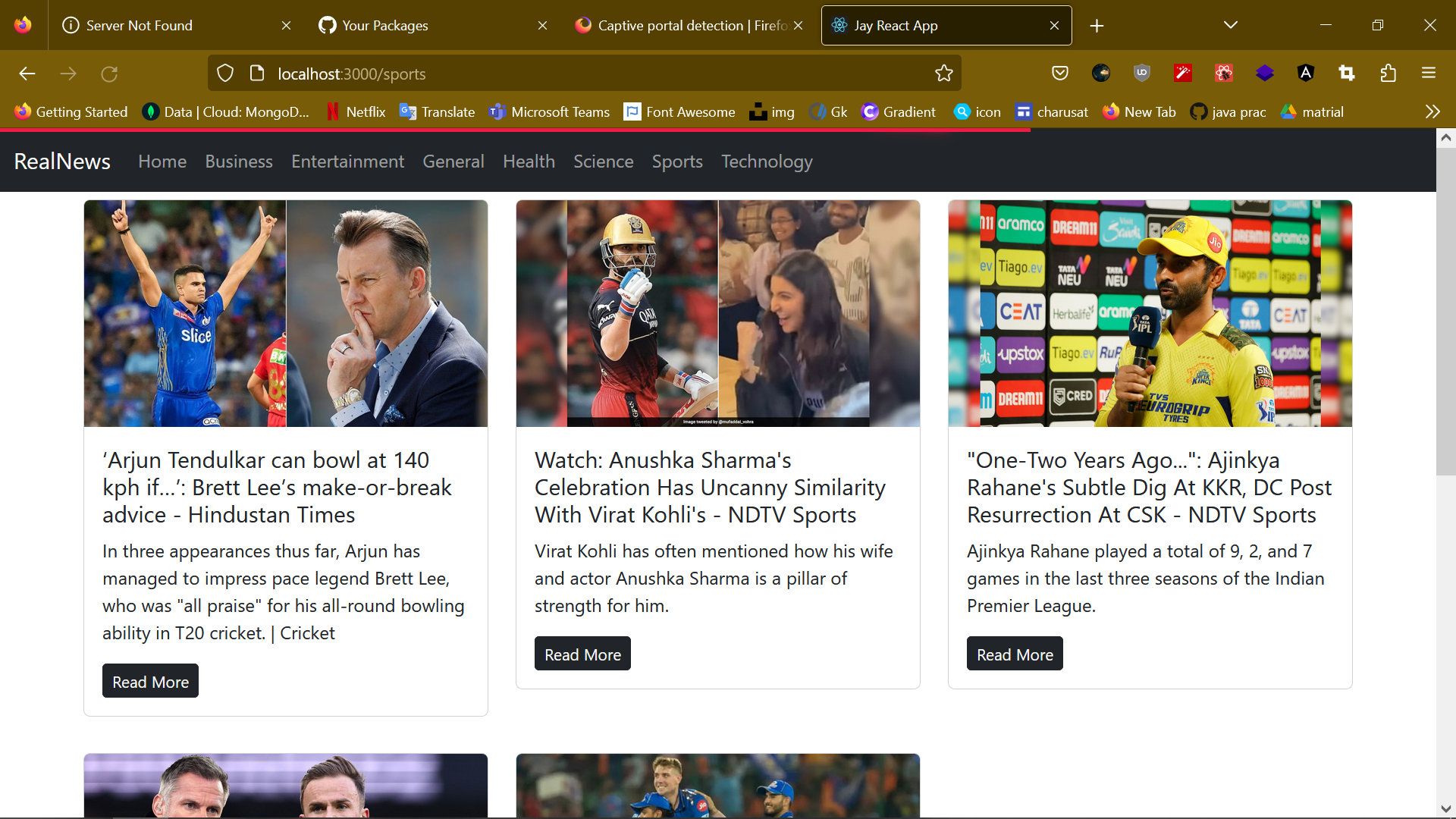Image resolution: width=1456 pixels, height=819 pixels.
Task: Click the RealNews brand link
Action: coord(62,162)
